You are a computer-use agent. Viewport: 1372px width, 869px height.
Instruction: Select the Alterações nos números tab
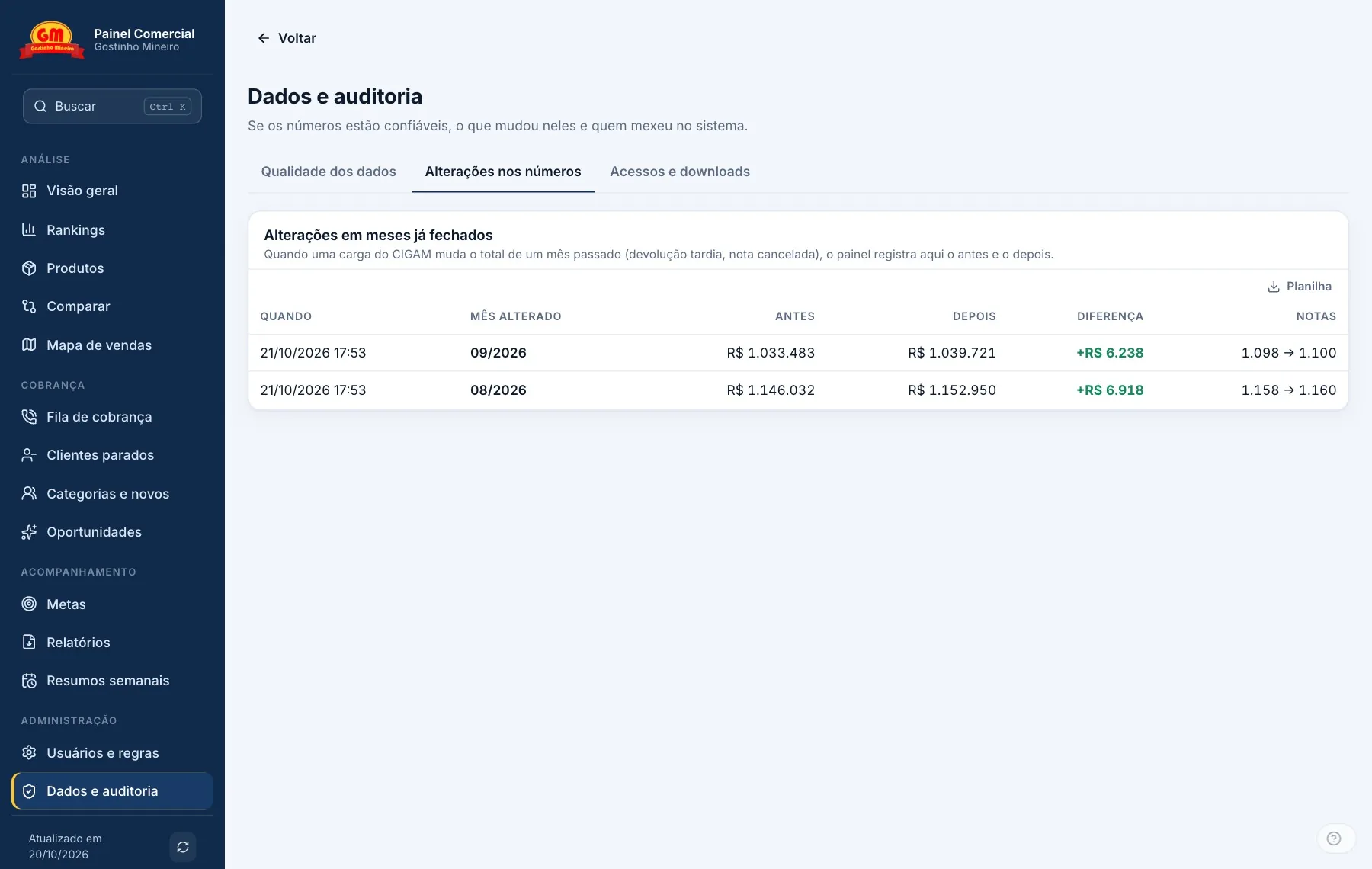click(x=503, y=172)
